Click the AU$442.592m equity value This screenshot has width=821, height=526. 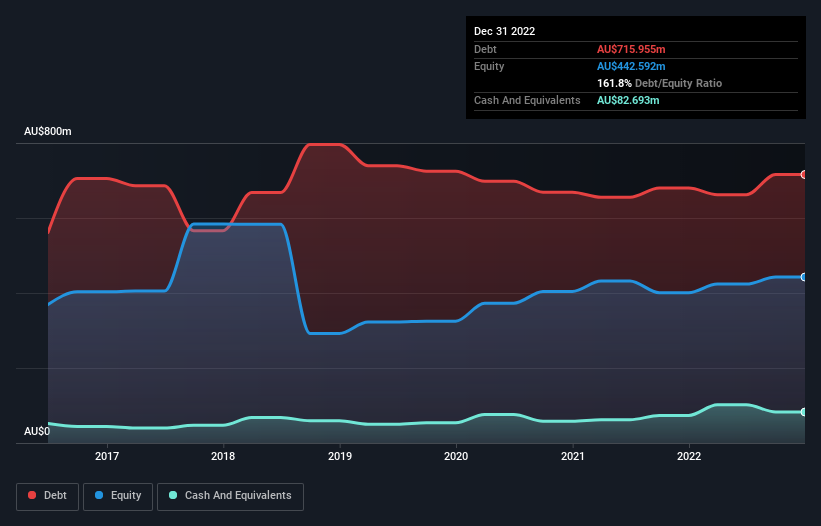(631, 66)
